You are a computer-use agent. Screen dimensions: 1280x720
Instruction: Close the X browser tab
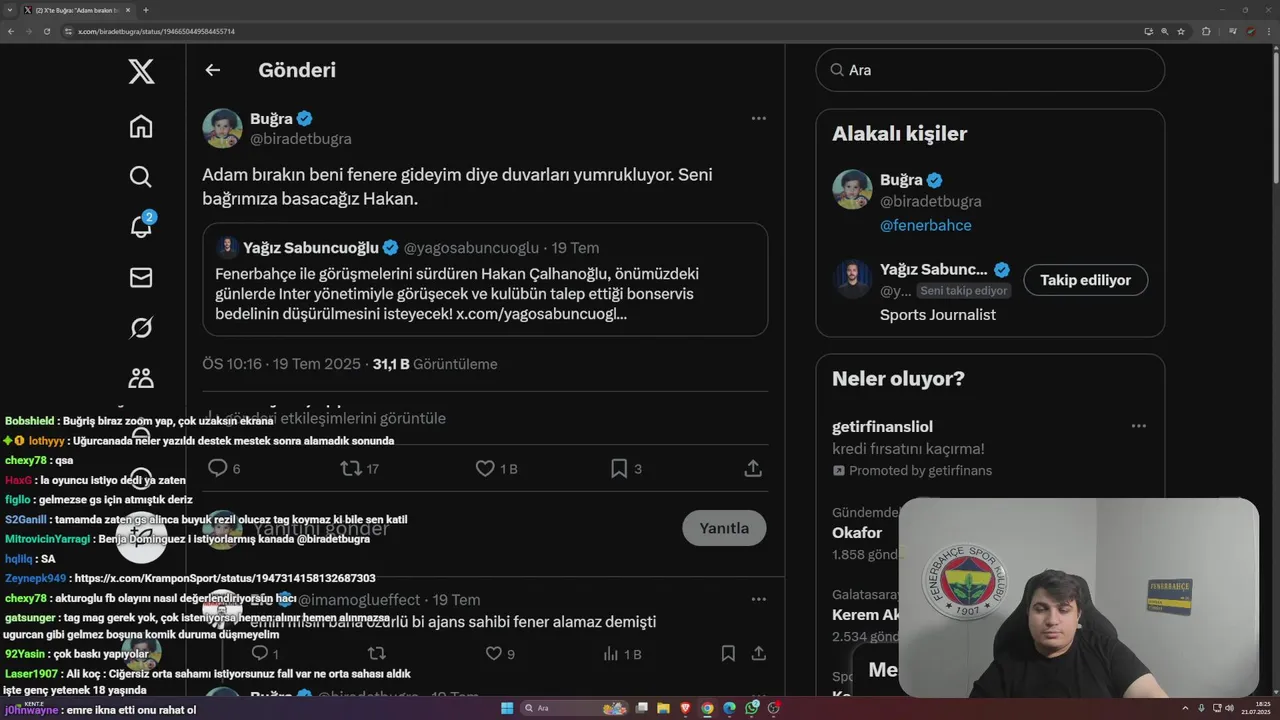pos(127,10)
